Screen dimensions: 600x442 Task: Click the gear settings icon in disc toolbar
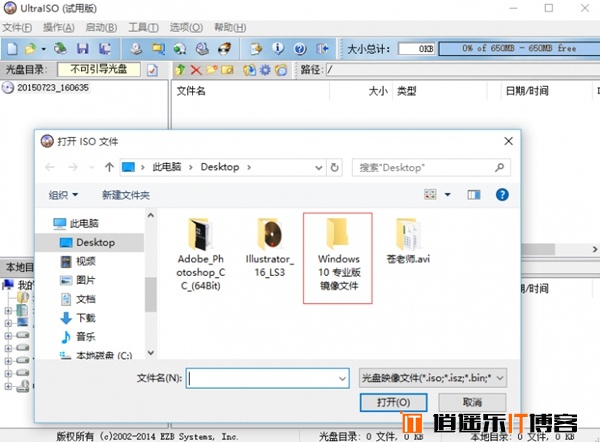pos(265,70)
